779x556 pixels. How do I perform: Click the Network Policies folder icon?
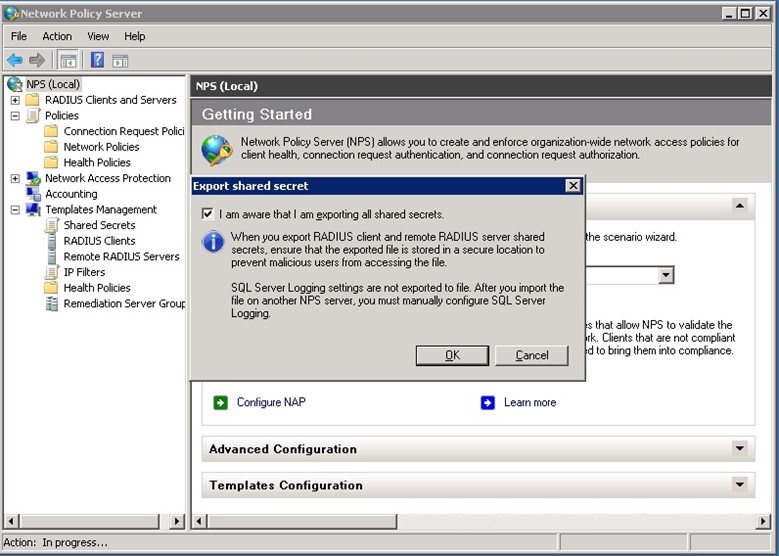point(51,147)
